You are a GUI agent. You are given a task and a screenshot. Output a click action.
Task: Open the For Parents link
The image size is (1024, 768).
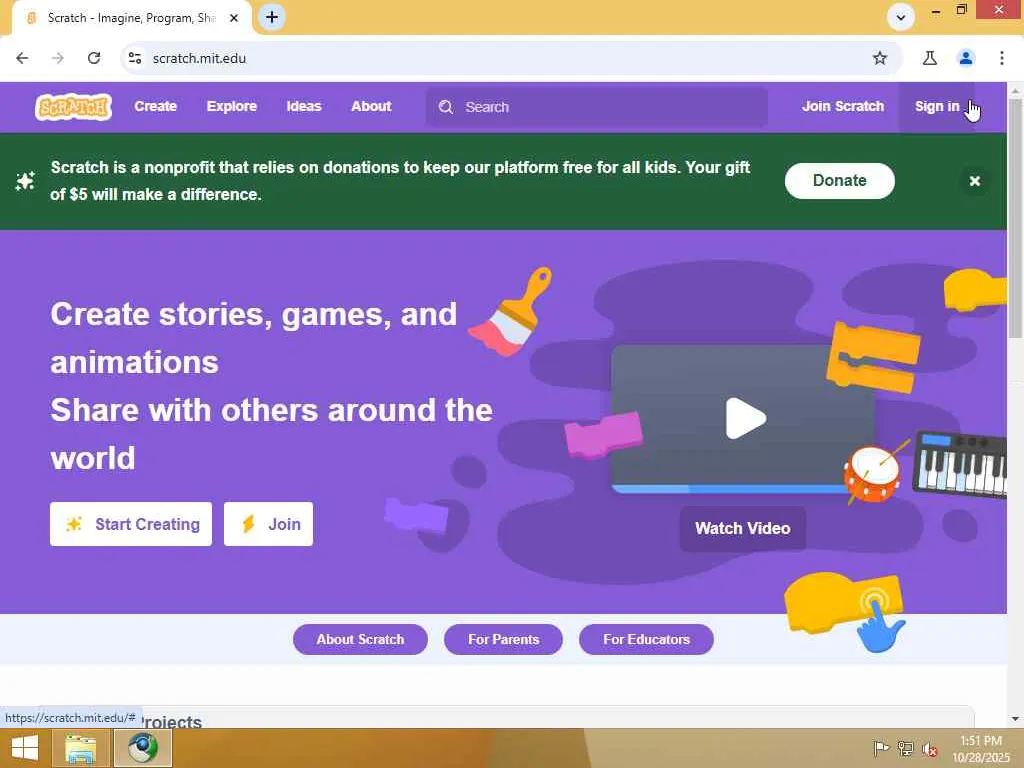(x=503, y=639)
